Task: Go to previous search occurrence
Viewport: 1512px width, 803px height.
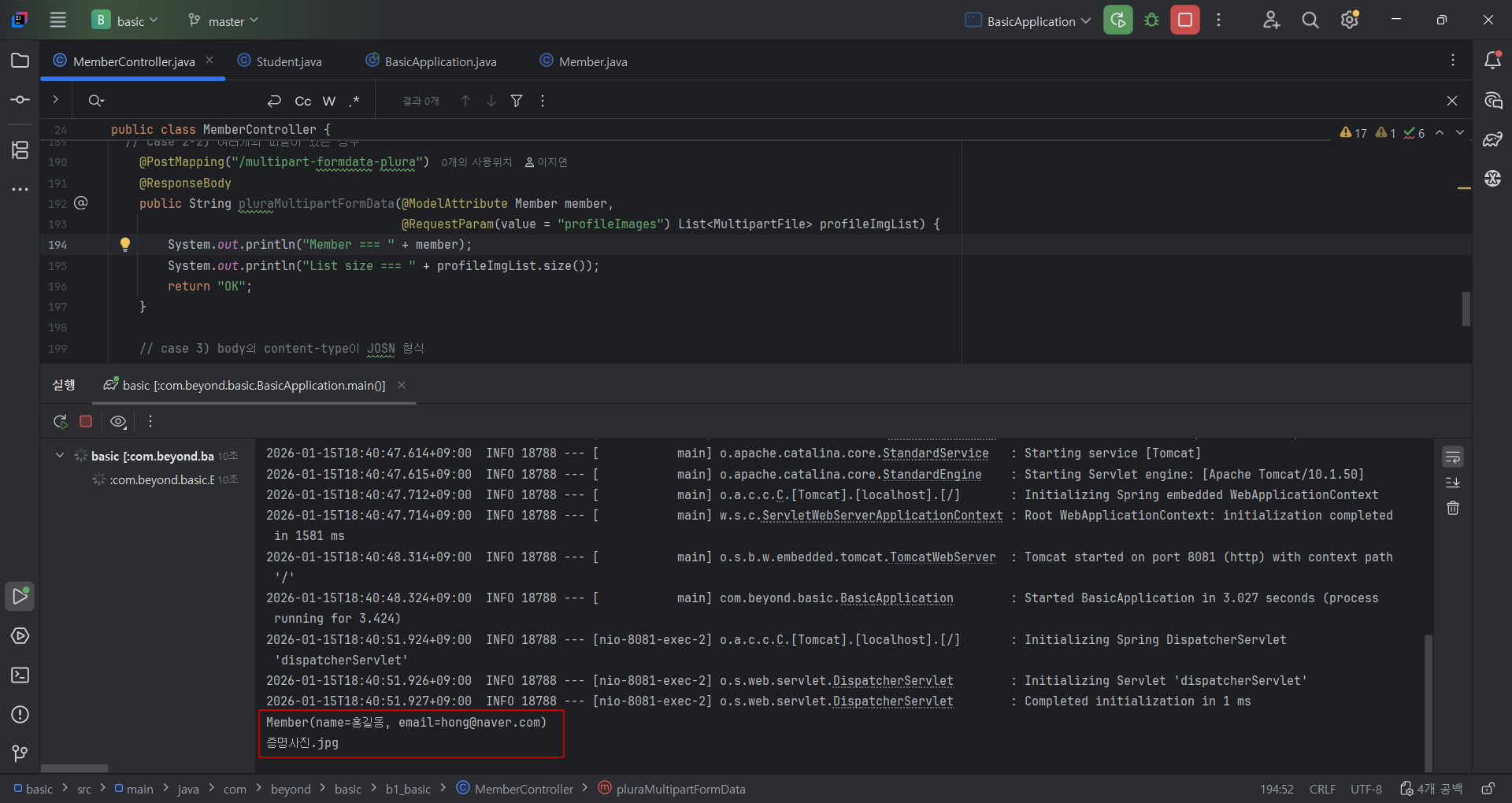Action: click(x=465, y=101)
